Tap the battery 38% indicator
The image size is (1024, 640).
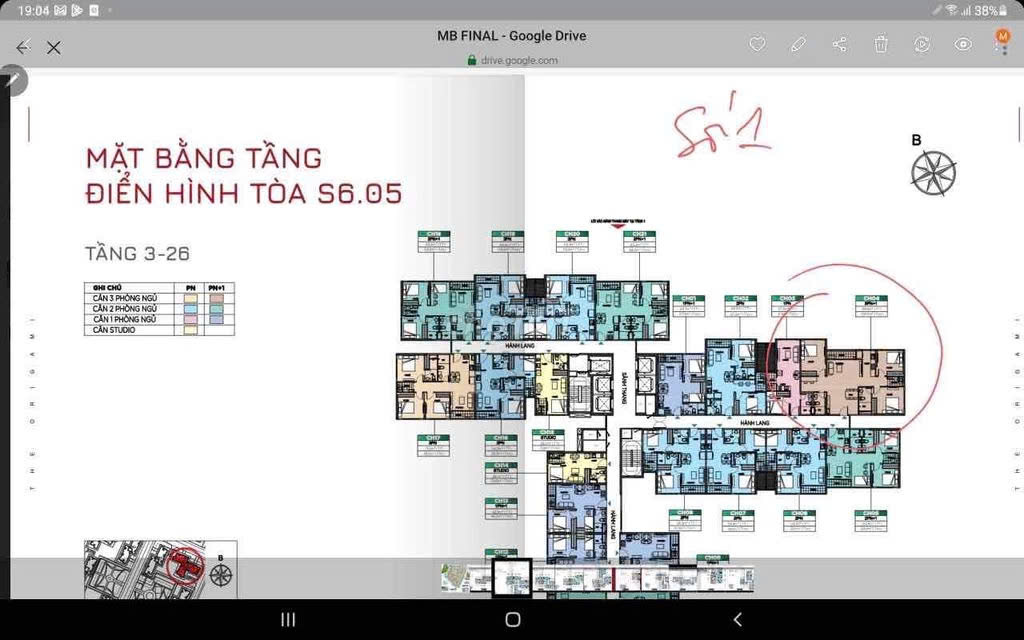pos(991,10)
